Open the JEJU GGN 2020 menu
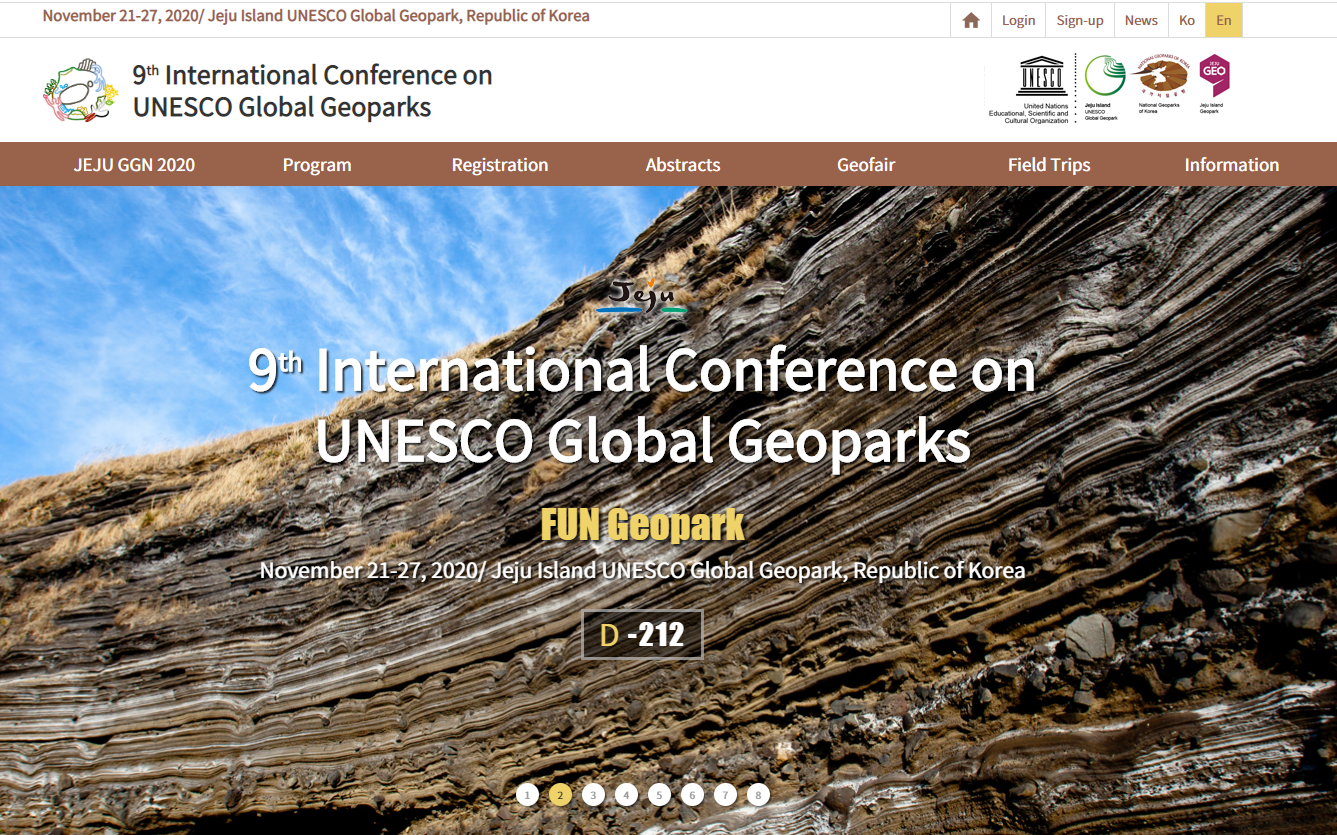Screen dimensions: 1337x835 (x=134, y=165)
